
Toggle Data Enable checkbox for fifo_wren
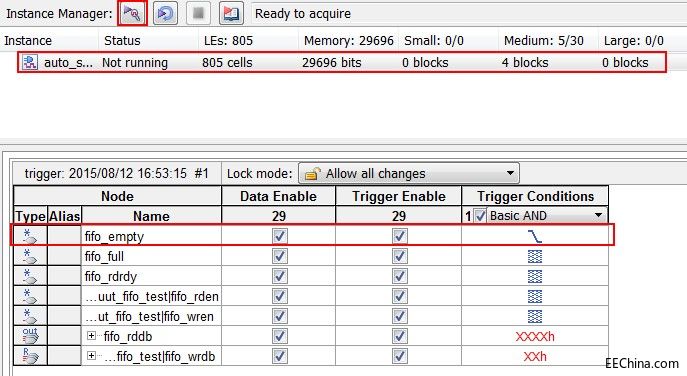pyautogui.click(x=280, y=316)
